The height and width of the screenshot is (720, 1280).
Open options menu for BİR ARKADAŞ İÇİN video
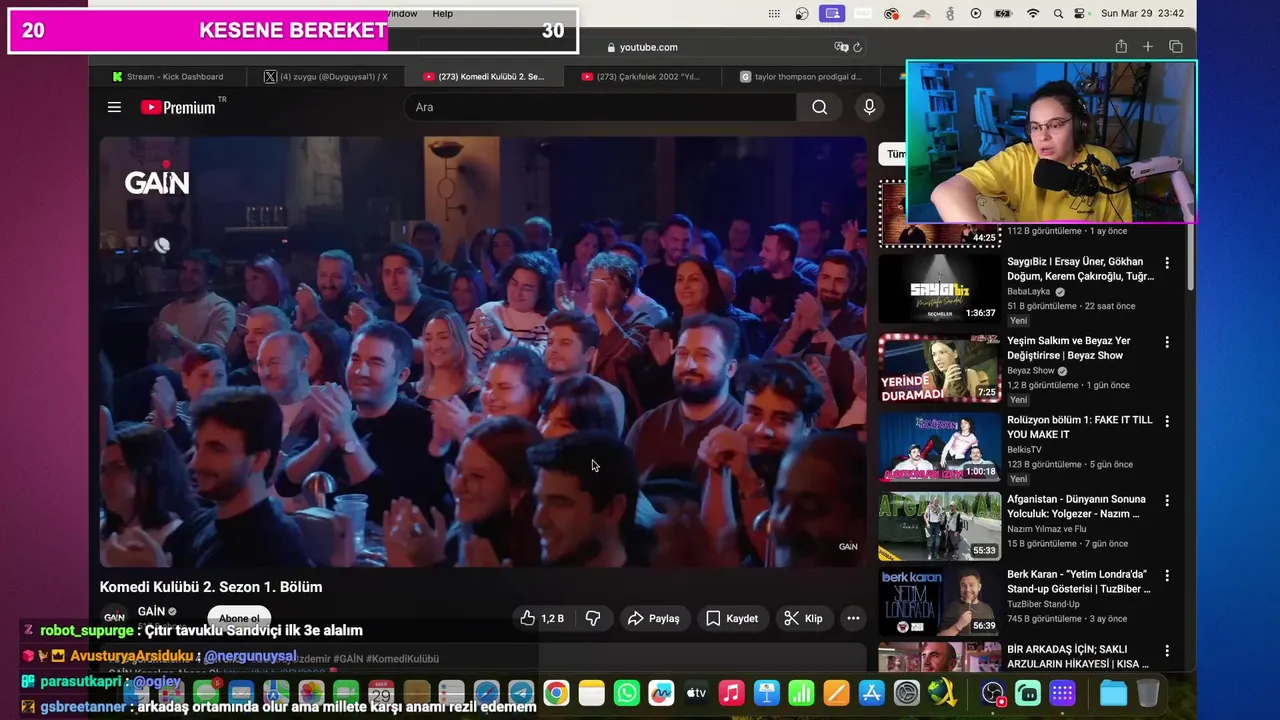1166,651
